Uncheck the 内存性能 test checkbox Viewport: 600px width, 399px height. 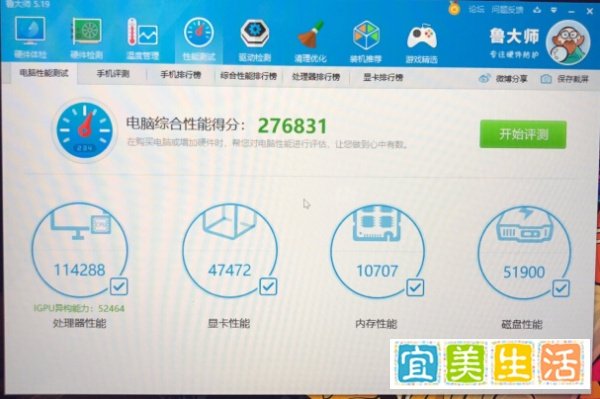[x=415, y=287]
